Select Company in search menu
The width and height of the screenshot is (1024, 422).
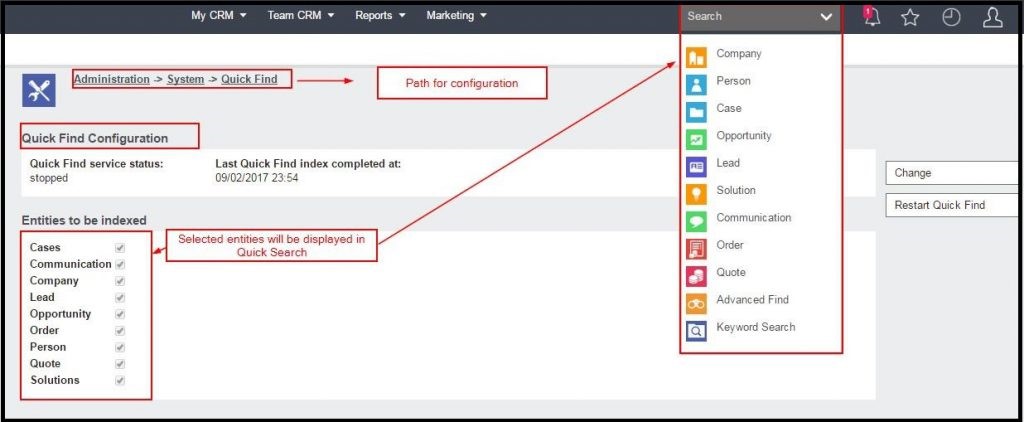click(739, 54)
